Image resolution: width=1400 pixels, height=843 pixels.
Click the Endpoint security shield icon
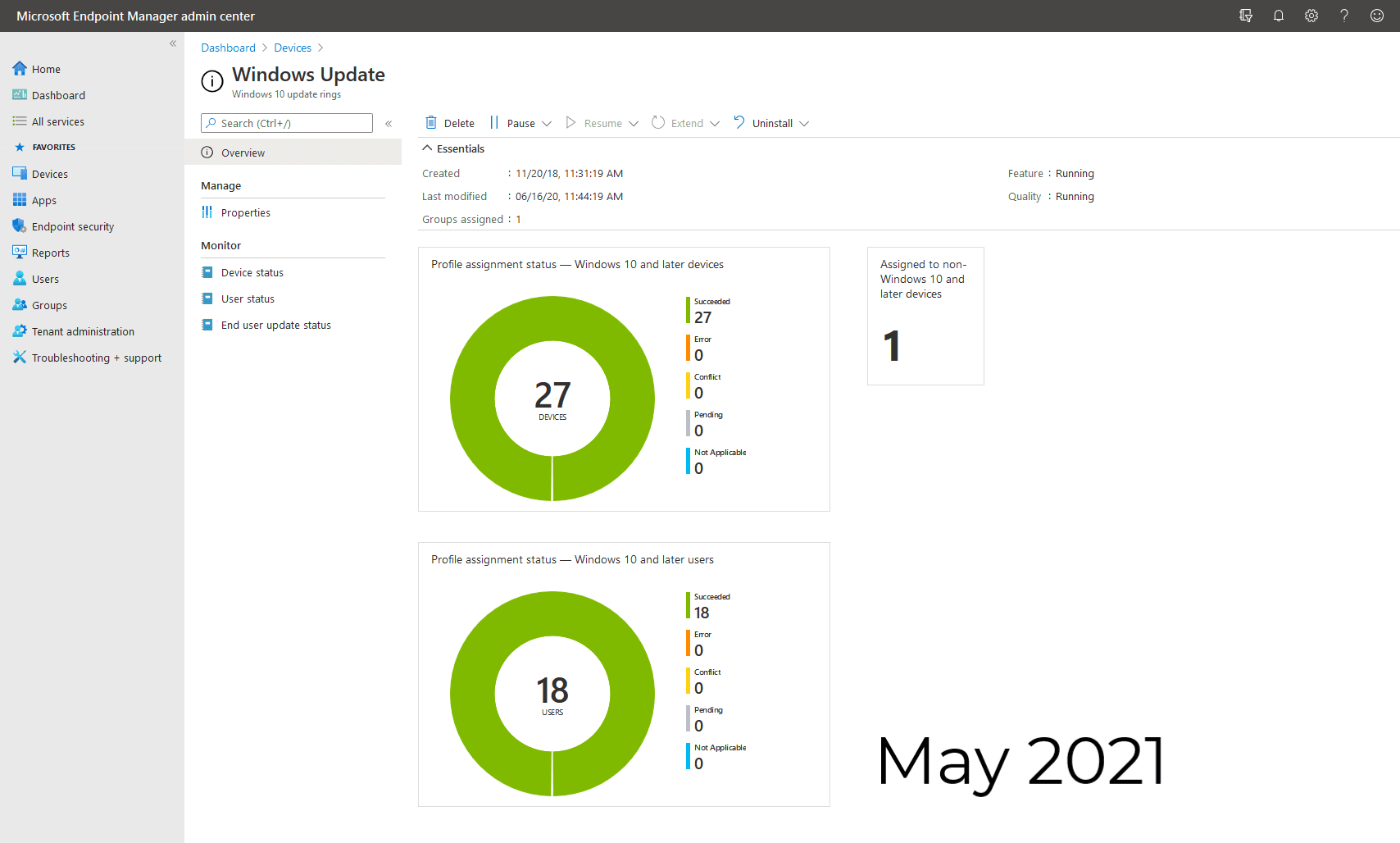(20, 226)
